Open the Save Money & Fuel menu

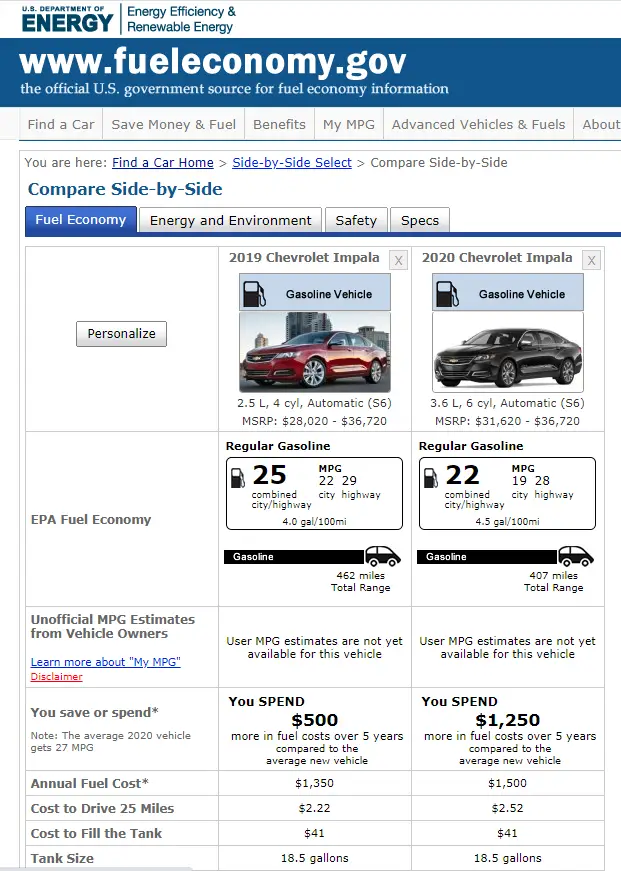click(x=173, y=124)
